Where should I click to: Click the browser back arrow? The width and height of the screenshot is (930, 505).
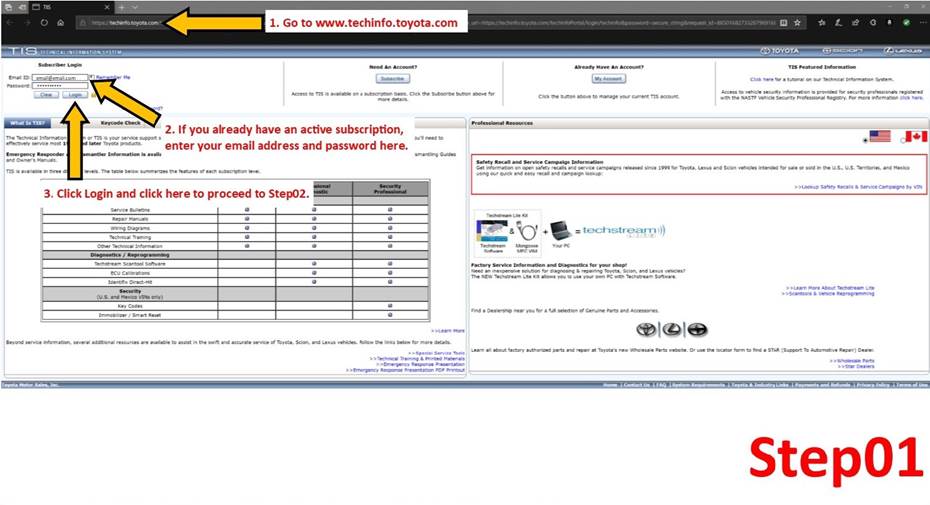(x=10, y=23)
